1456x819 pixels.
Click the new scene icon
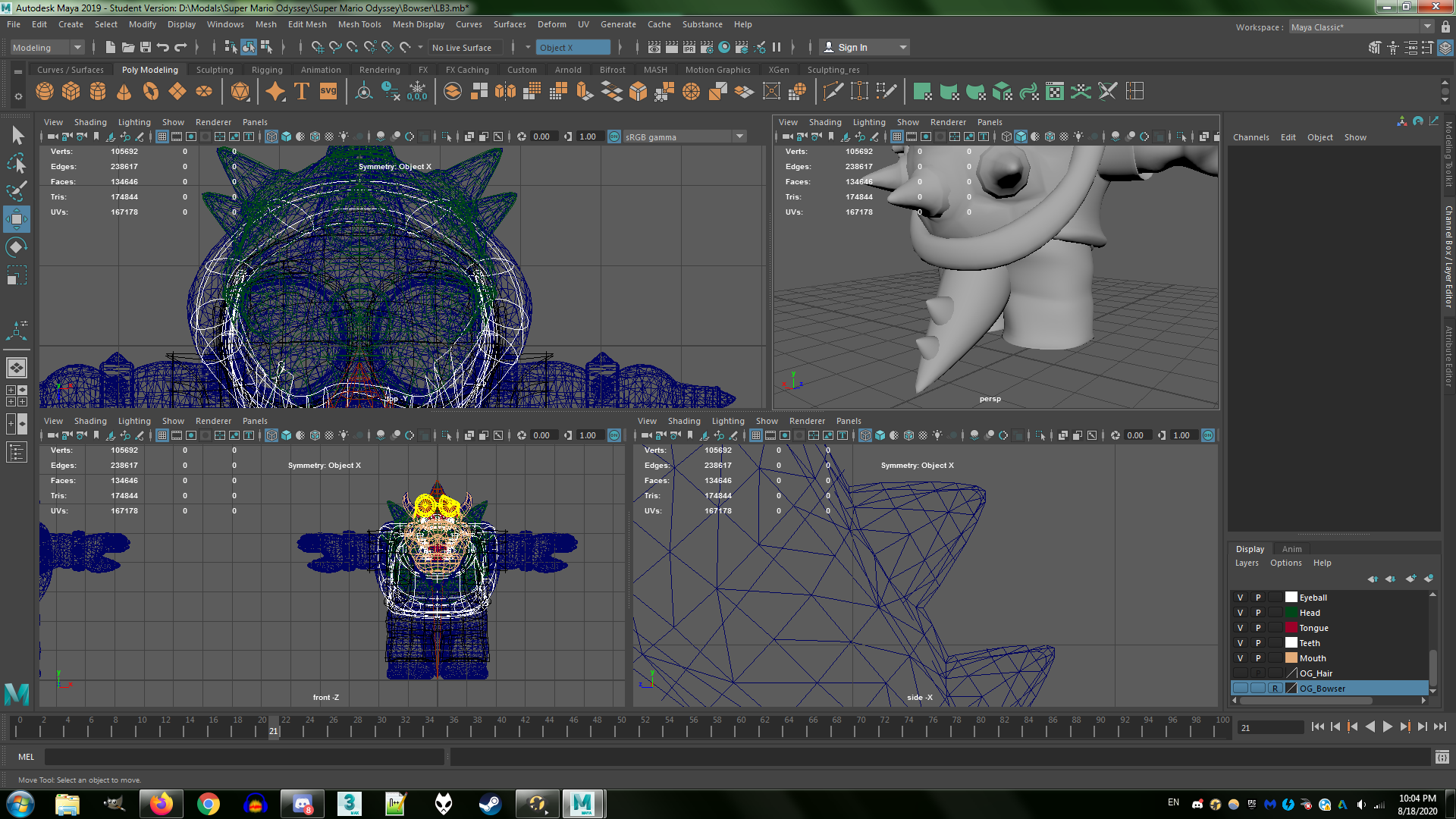[111, 47]
